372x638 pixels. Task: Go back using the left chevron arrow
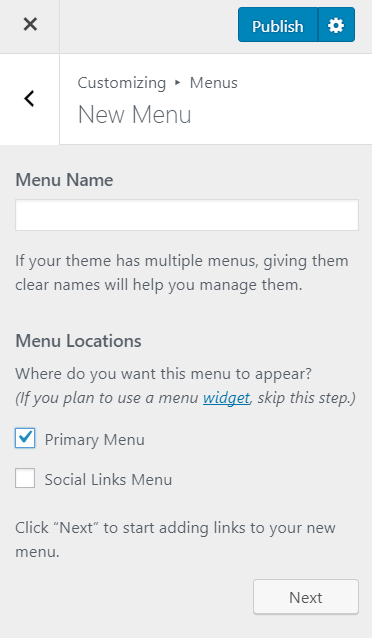(29, 99)
